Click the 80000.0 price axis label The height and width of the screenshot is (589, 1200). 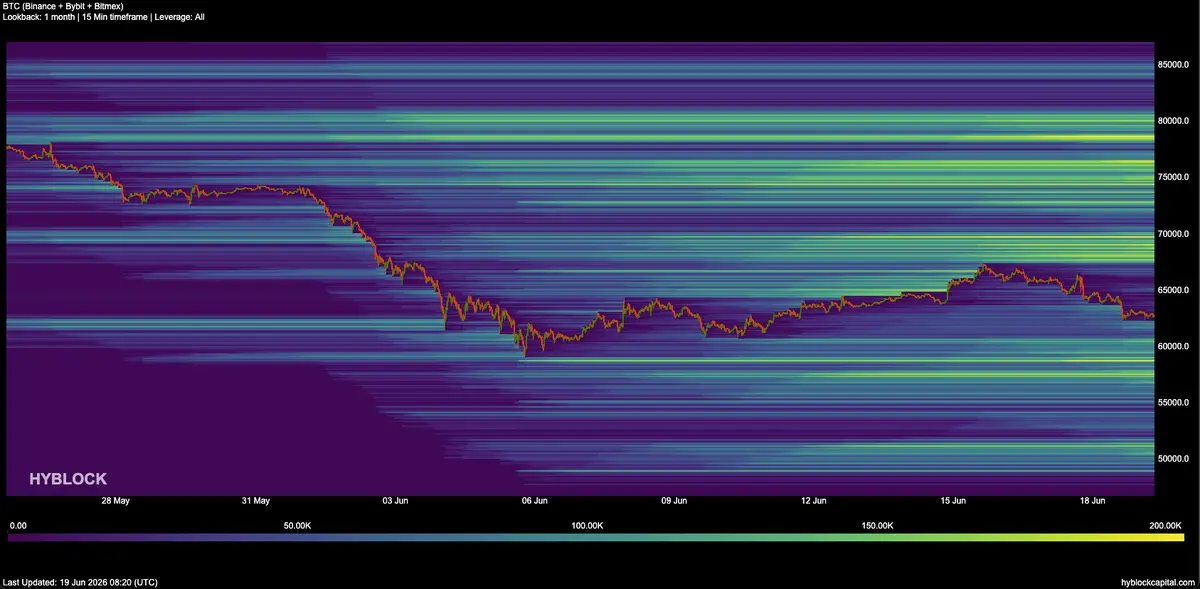tap(1175, 120)
